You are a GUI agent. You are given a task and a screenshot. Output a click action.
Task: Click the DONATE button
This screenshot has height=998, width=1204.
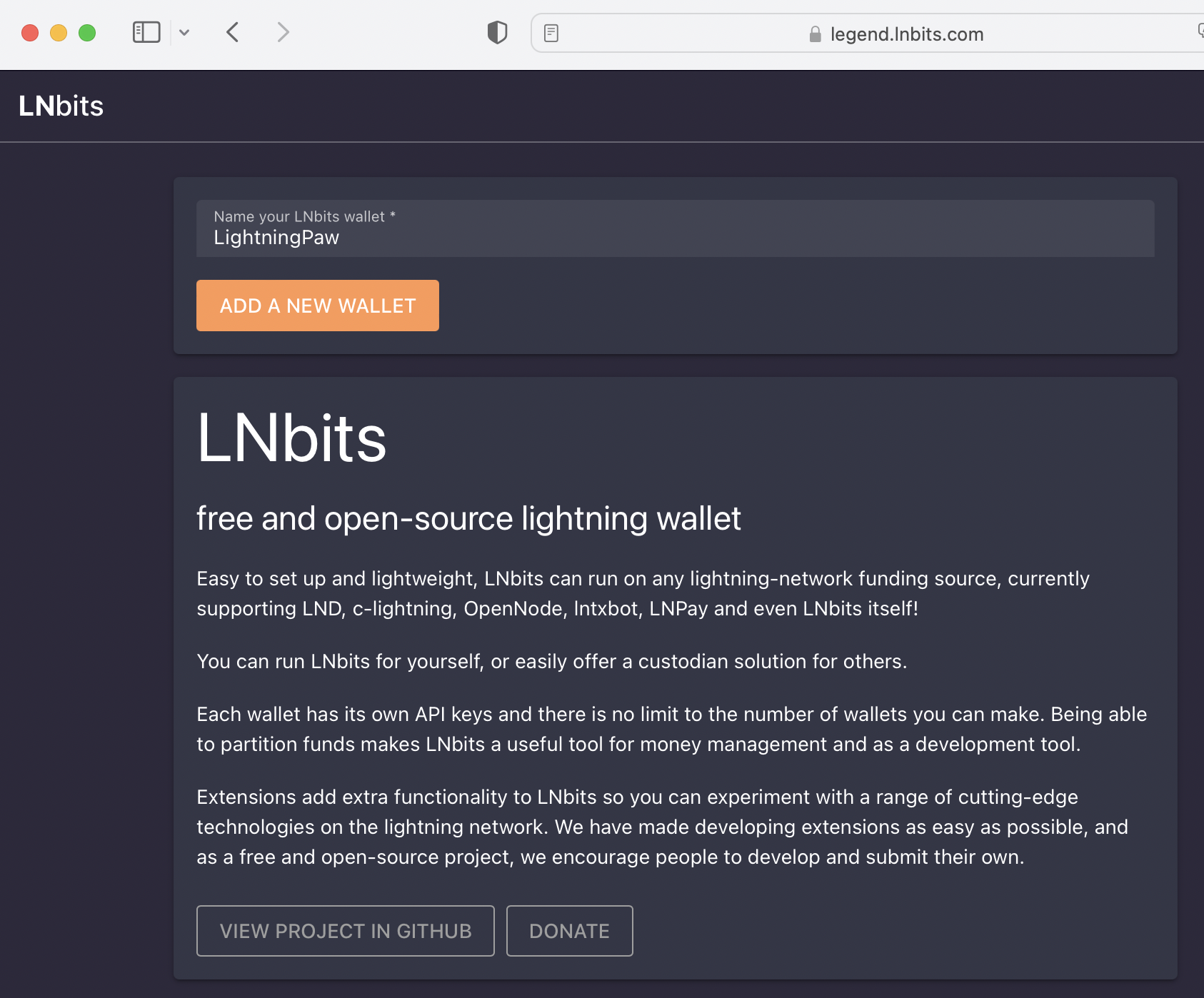coord(569,931)
